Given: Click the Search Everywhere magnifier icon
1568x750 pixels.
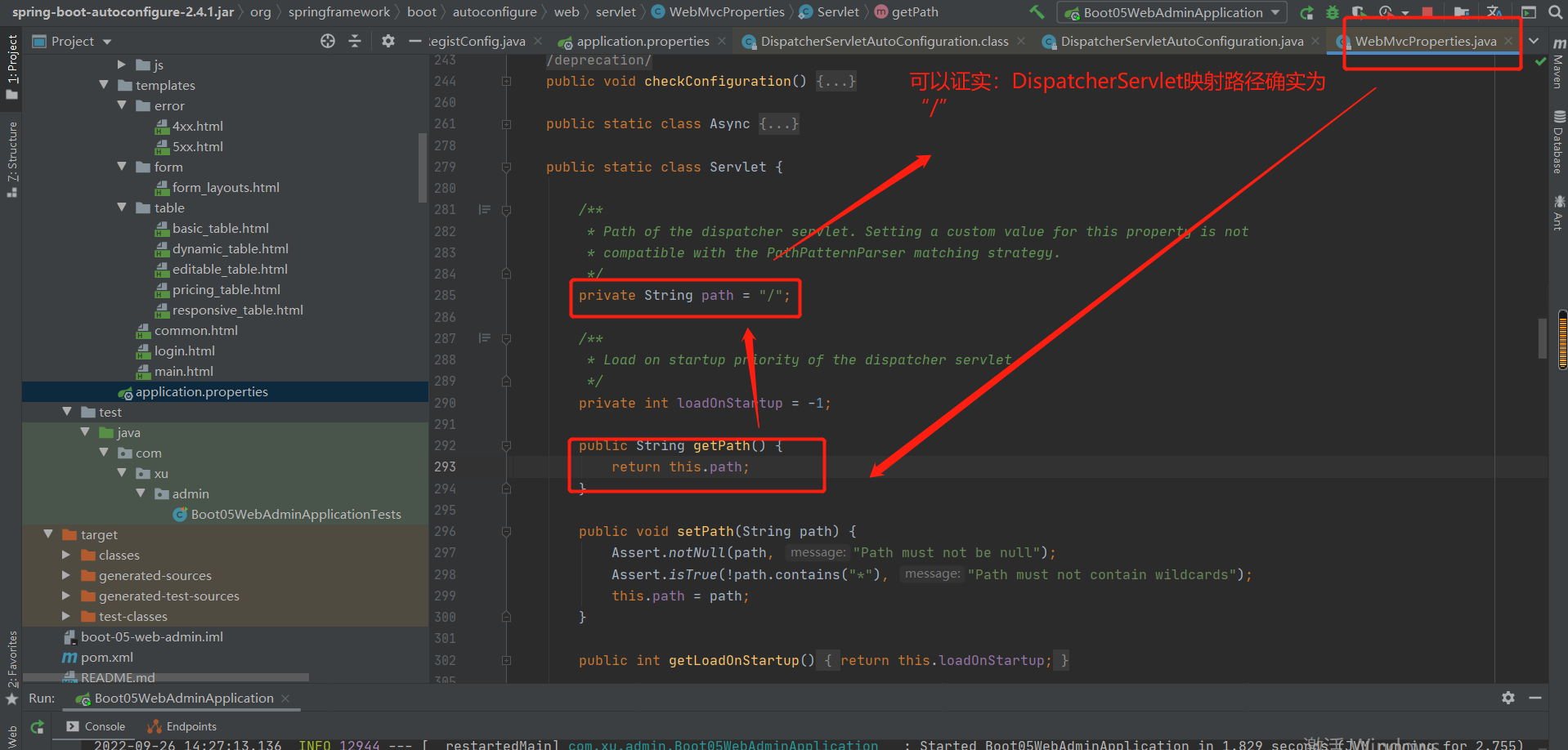Looking at the screenshot, I should pyautogui.click(x=1555, y=12).
